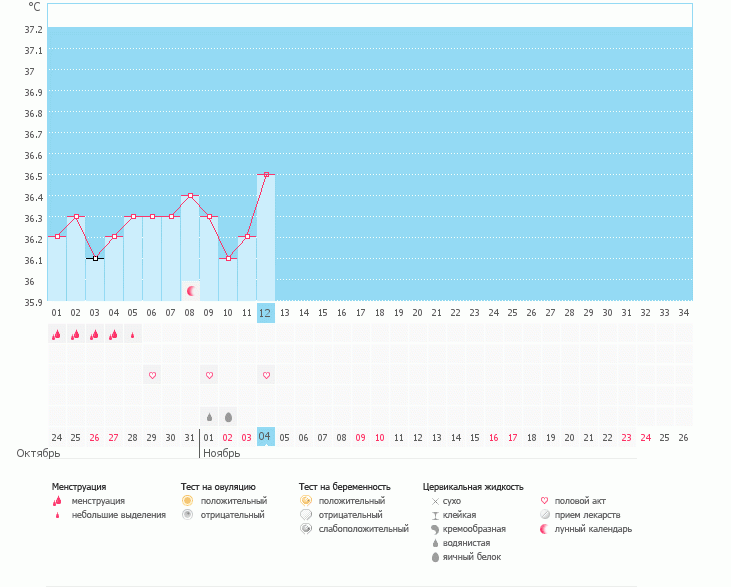Click the слабоположительный pregnancy test legend icon
Viewport: 731px width, 587px height.
click(306, 528)
